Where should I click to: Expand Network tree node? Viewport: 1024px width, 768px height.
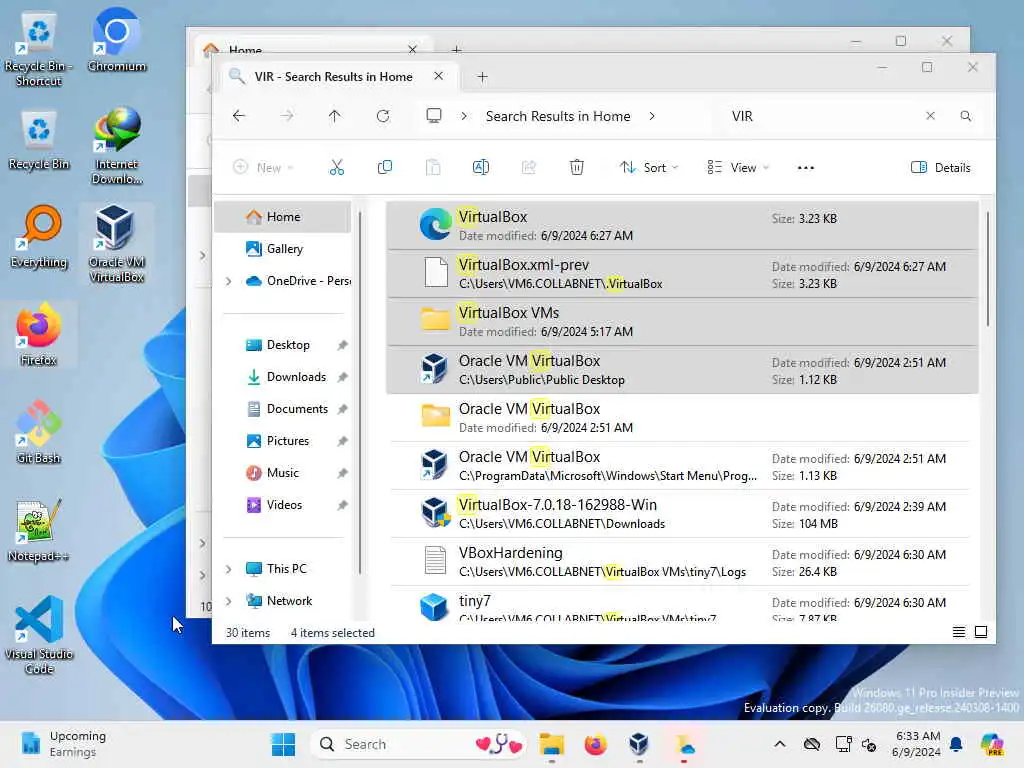pyautogui.click(x=229, y=601)
